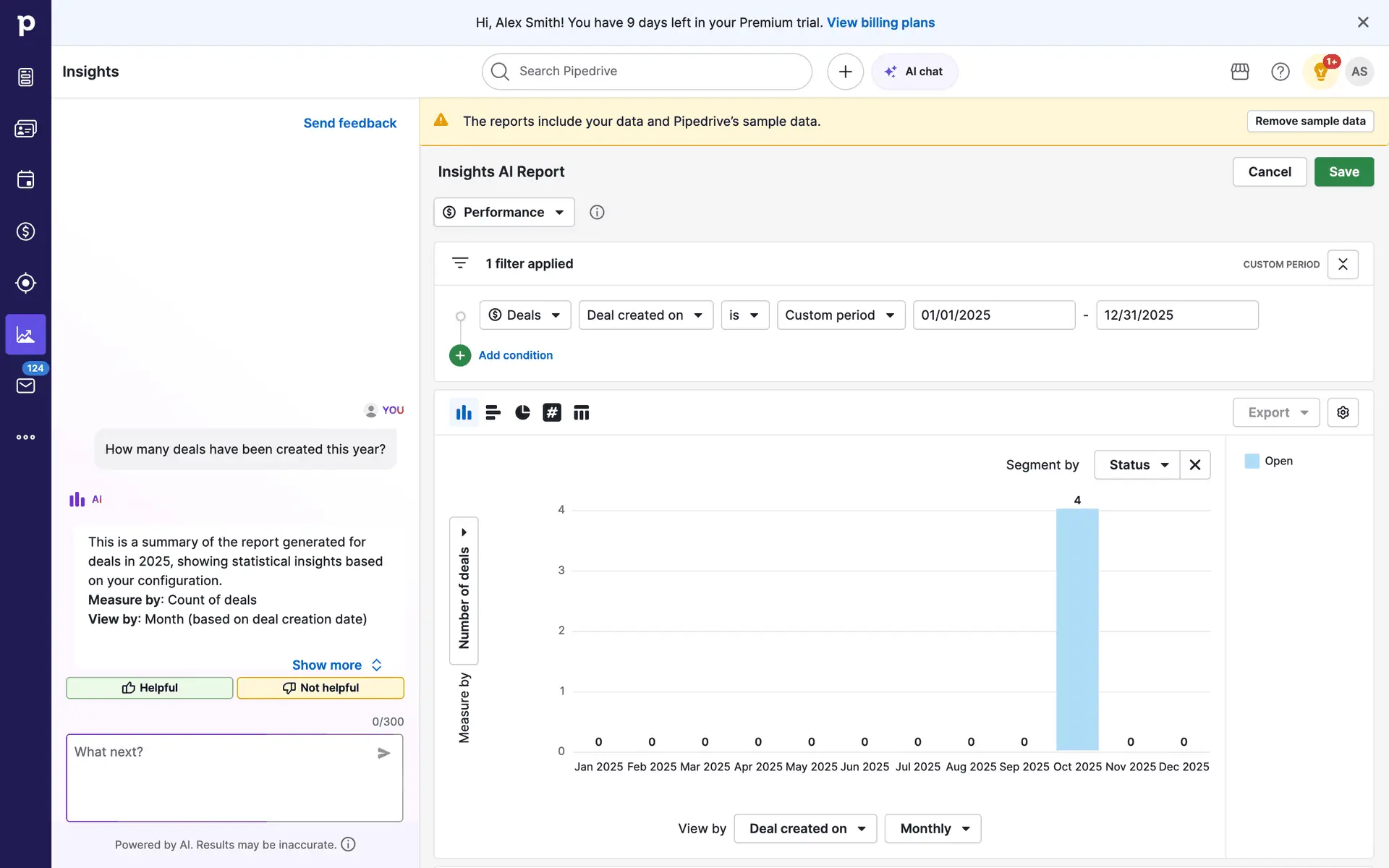Image resolution: width=1389 pixels, height=868 pixels.
Task: Click the Add condition link
Action: pos(515,355)
